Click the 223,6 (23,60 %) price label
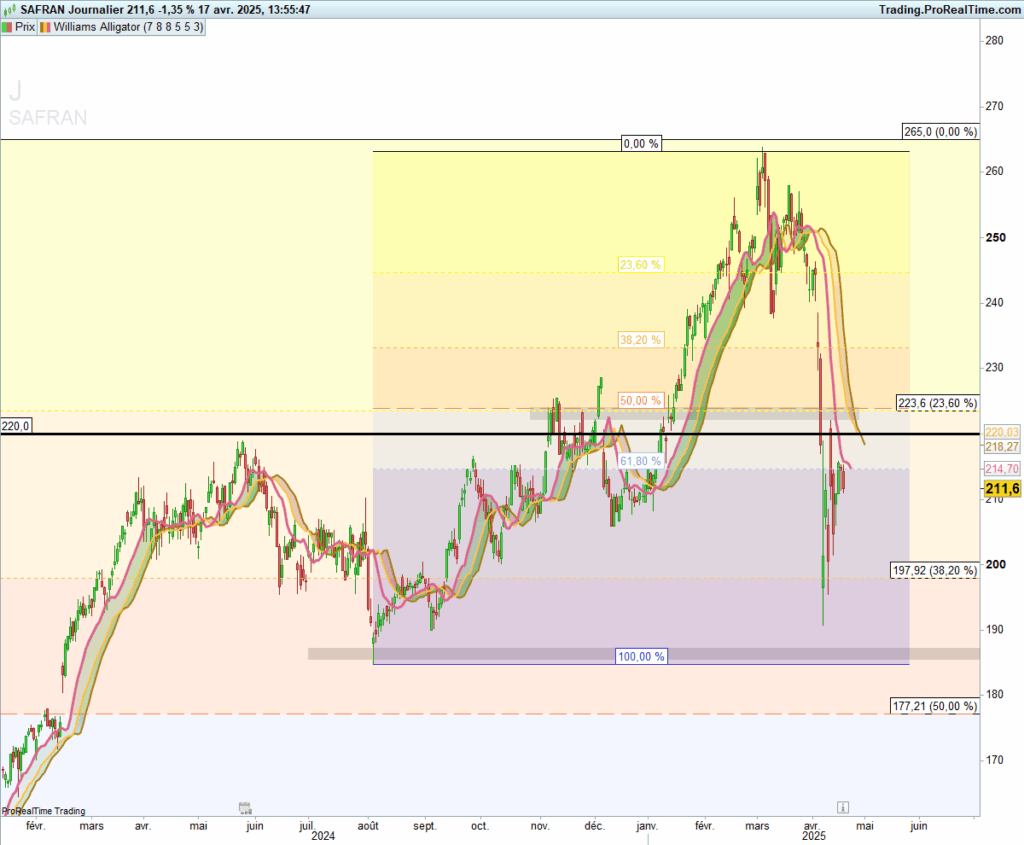The height and width of the screenshot is (845, 1024). pos(937,402)
